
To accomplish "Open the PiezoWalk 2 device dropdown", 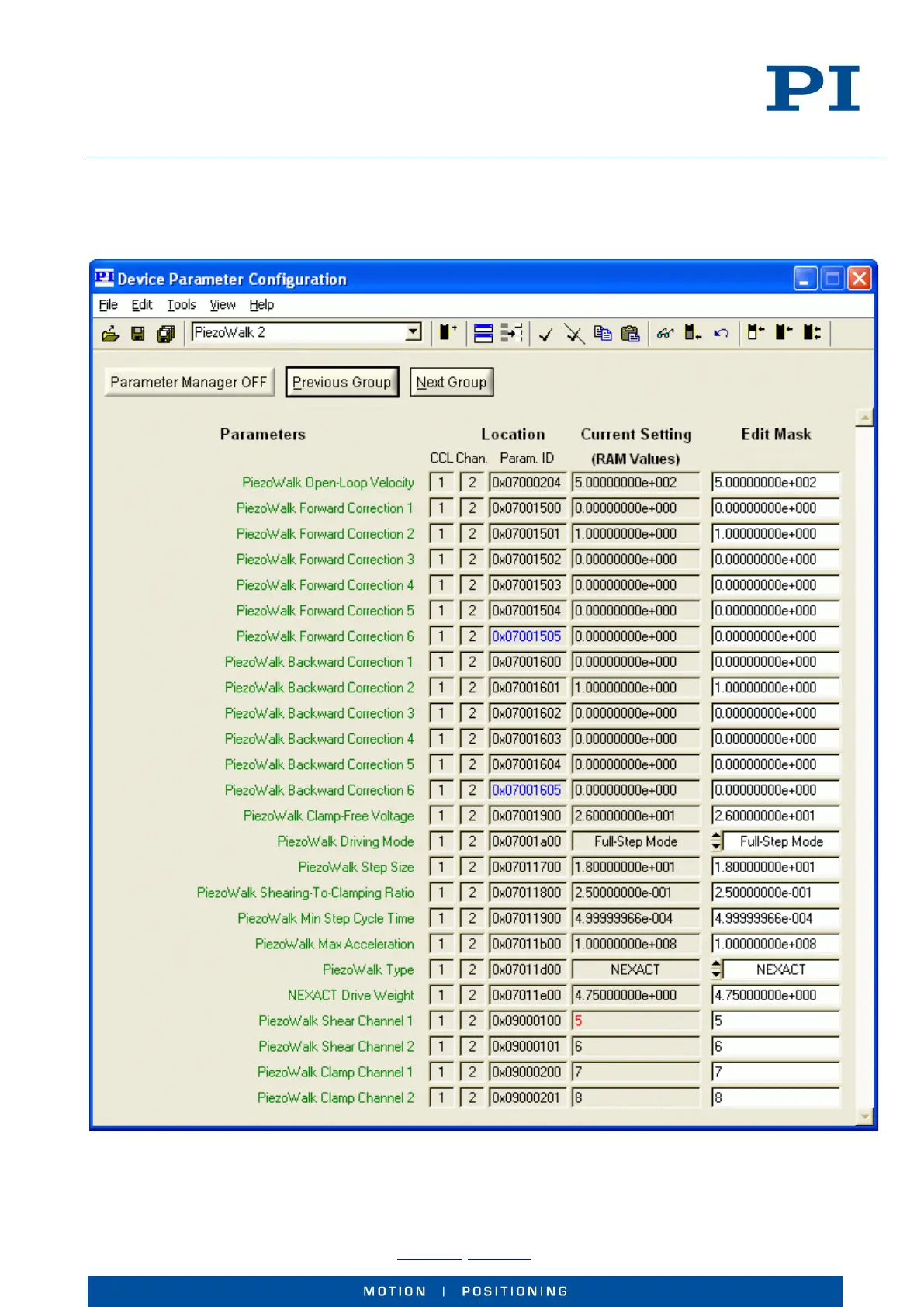I will (x=414, y=332).
